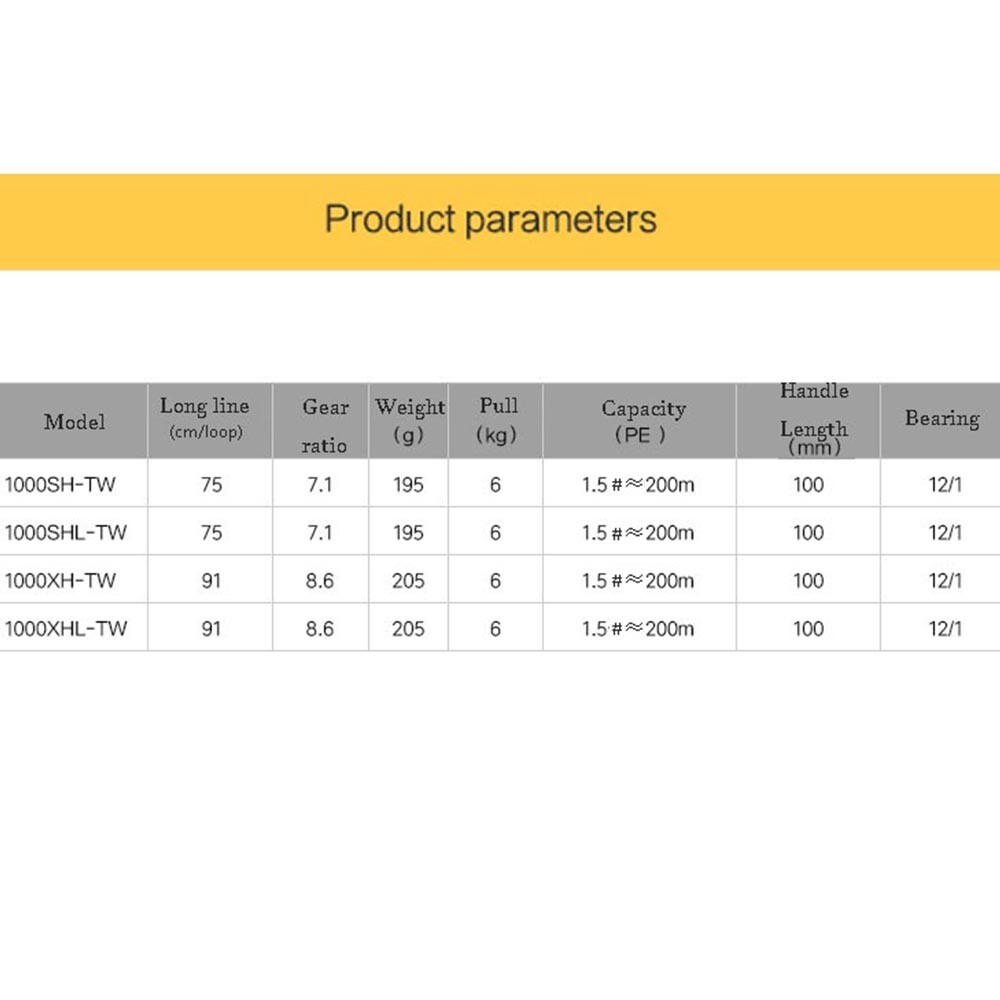Click capacity 1.5#≈200m in 1000SHL-TW row

[638, 533]
